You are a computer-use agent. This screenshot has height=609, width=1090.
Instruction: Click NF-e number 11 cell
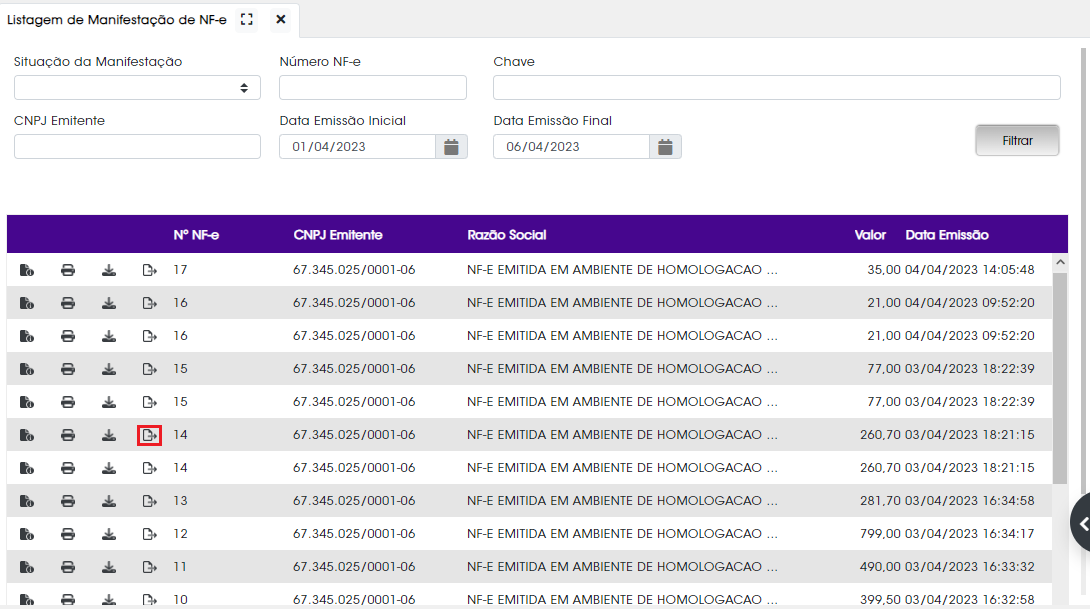tap(180, 567)
